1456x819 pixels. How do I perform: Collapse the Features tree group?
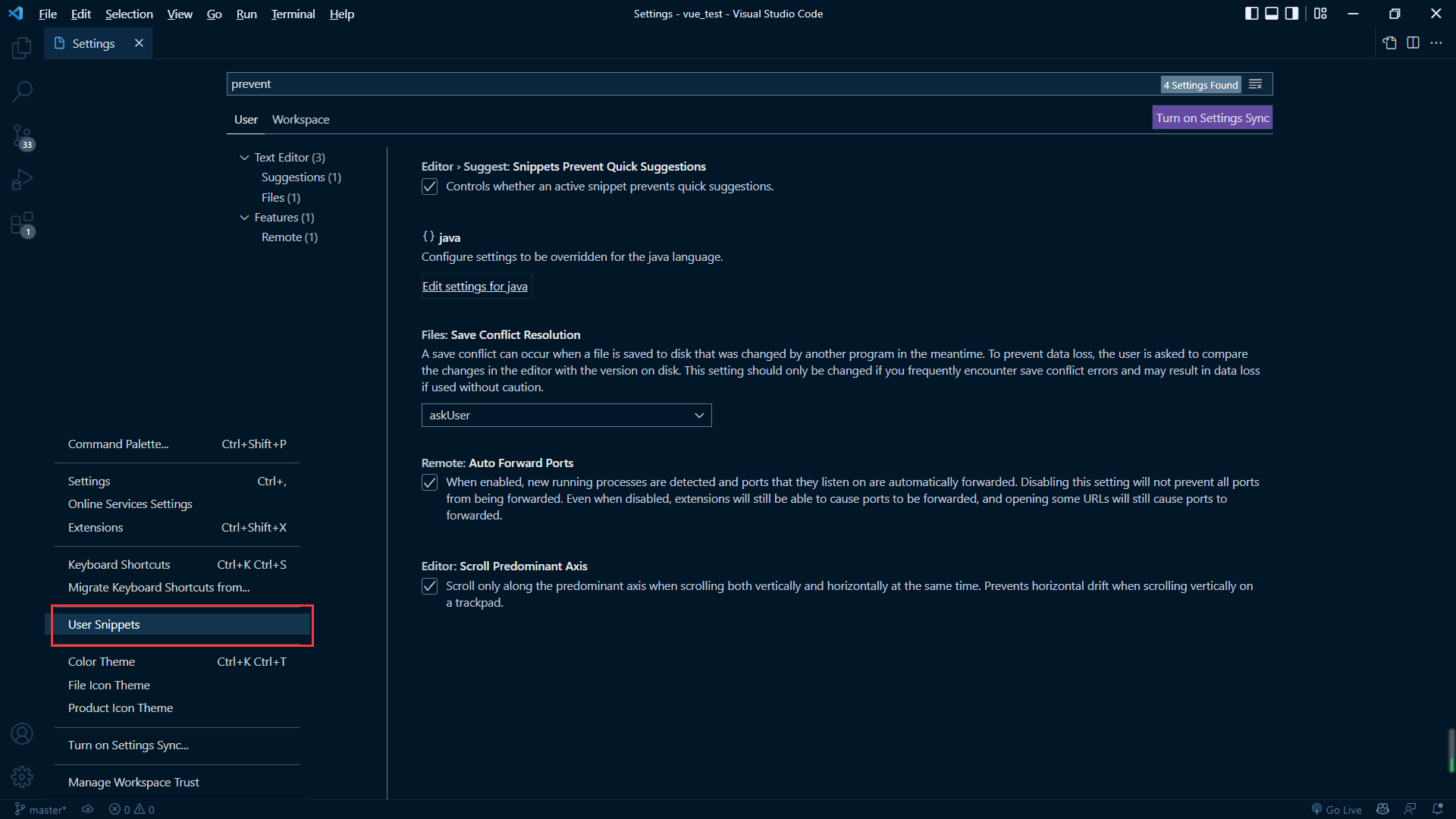click(244, 218)
